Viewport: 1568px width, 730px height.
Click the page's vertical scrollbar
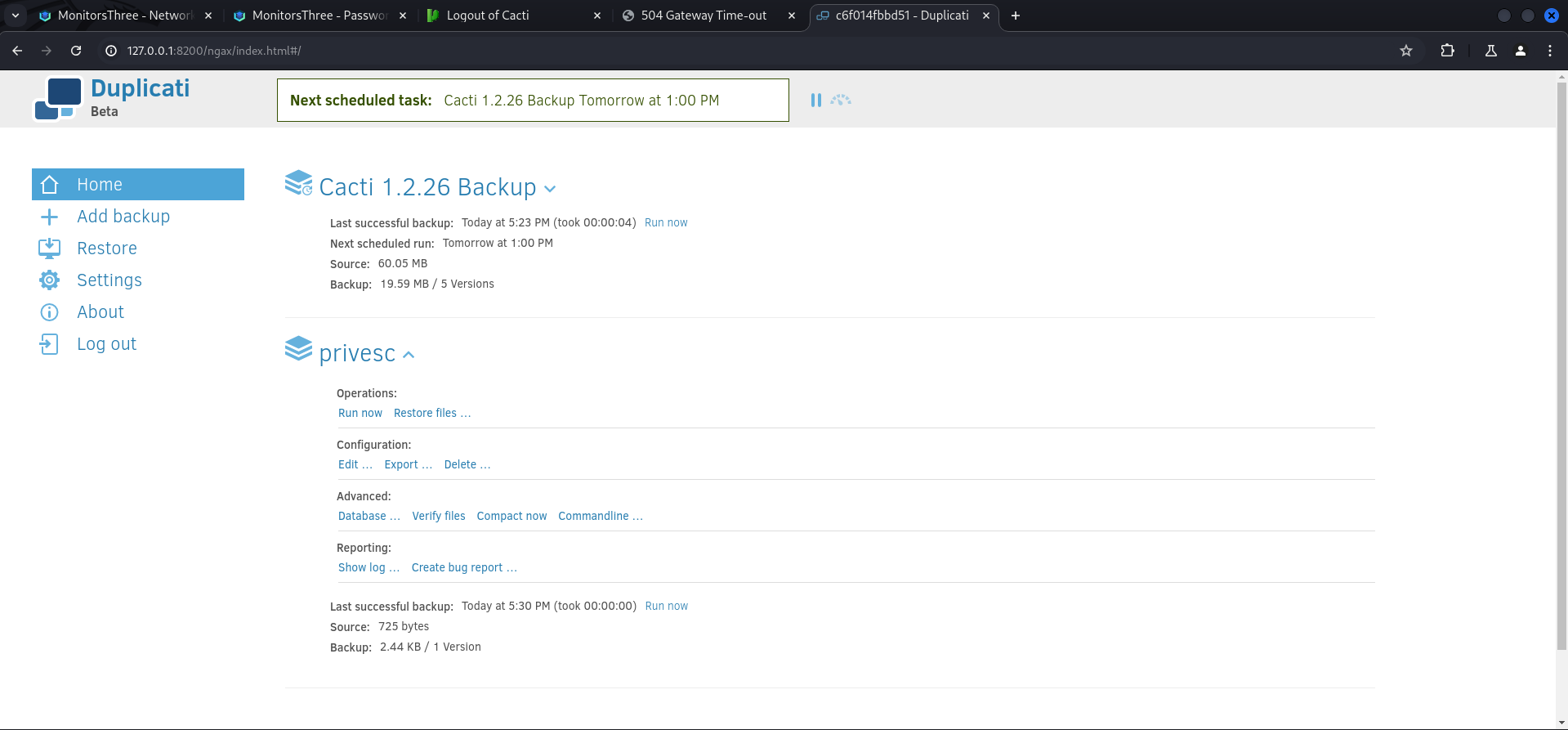click(x=1561, y=368)
